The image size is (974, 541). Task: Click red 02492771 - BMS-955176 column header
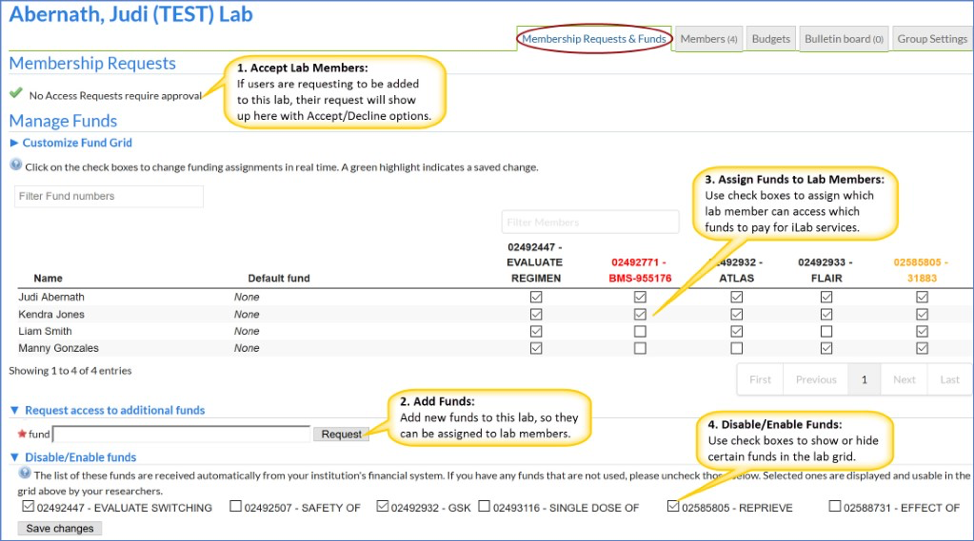(x=640, y=270)
